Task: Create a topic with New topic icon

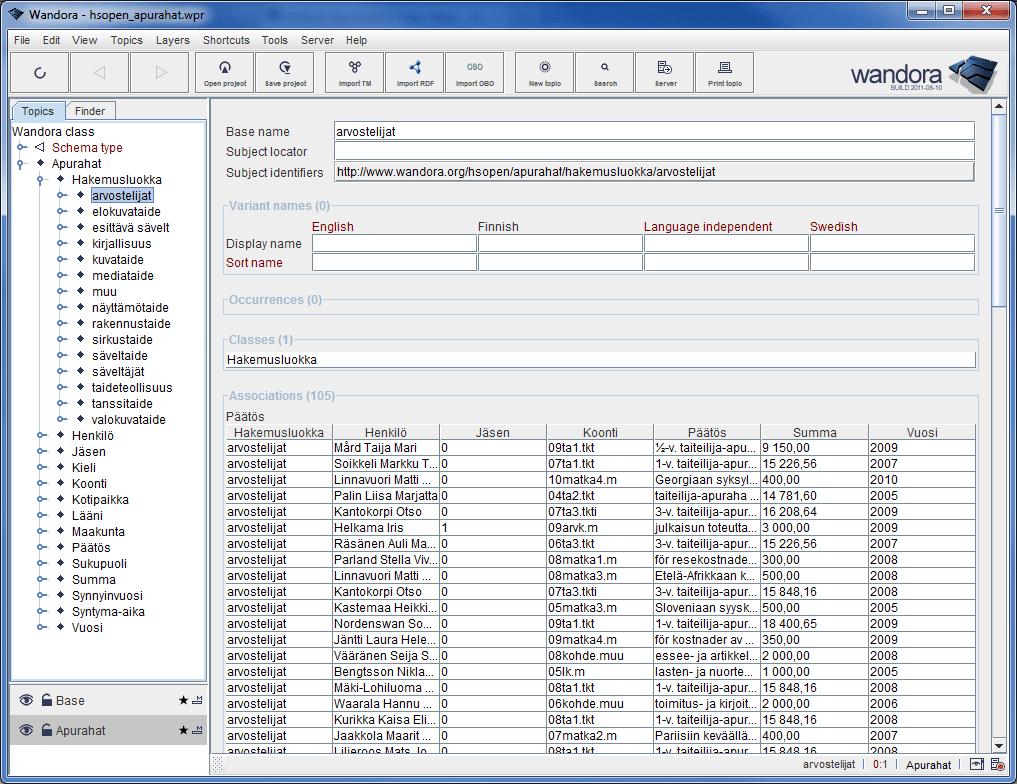Action: pyautogui.click(x=544, y=73)
